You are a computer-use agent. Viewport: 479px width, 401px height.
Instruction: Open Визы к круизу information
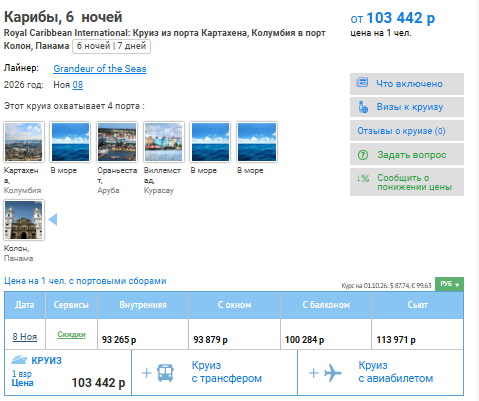[407, 107]
